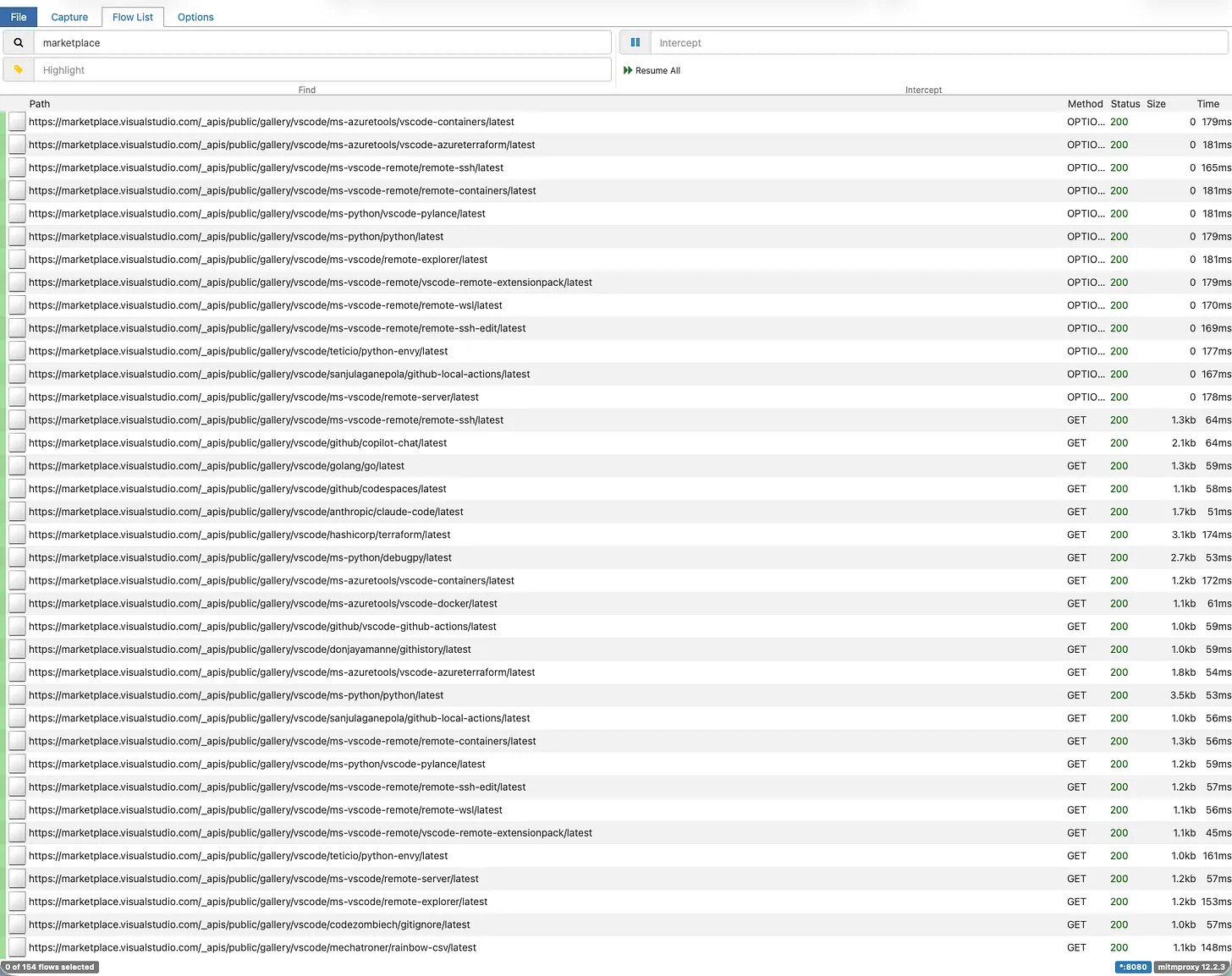Click the flow icon of the vscode-github-actions row

[x=17, y=626]
